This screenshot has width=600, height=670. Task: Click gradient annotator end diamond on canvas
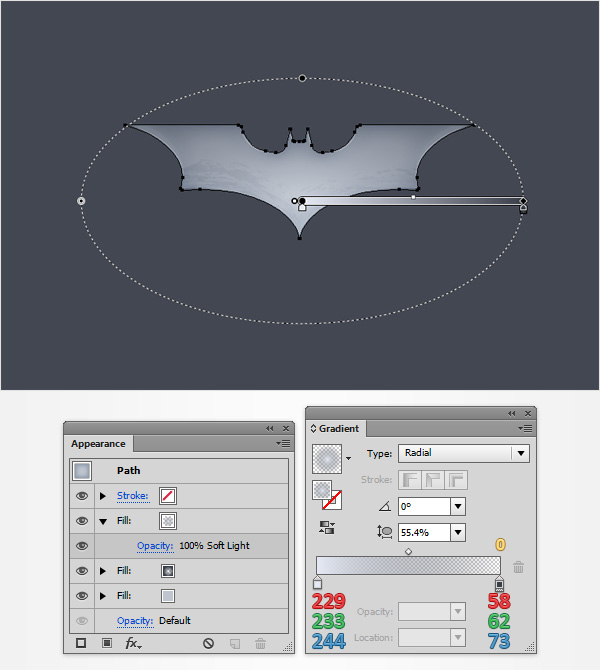[x=524, y=201]
